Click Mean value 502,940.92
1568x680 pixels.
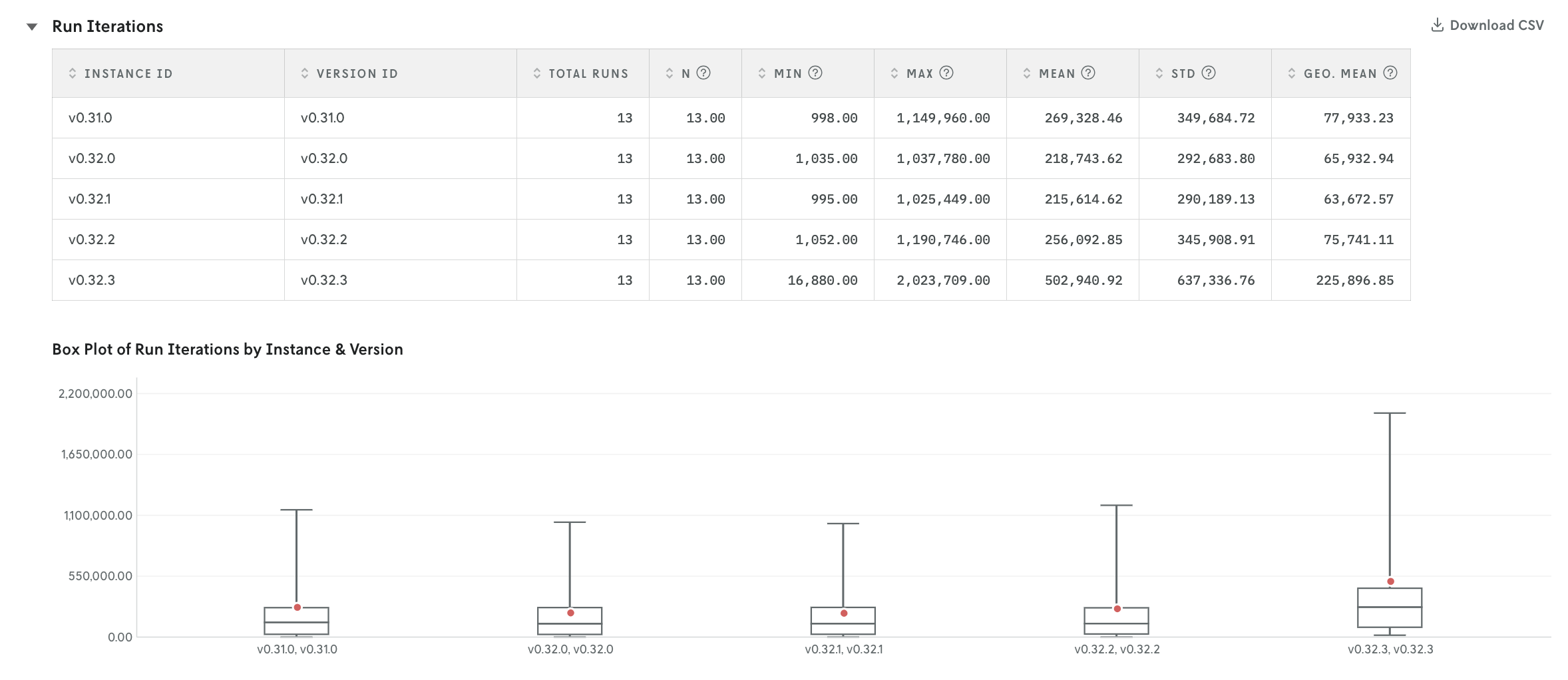(1083, 280)
